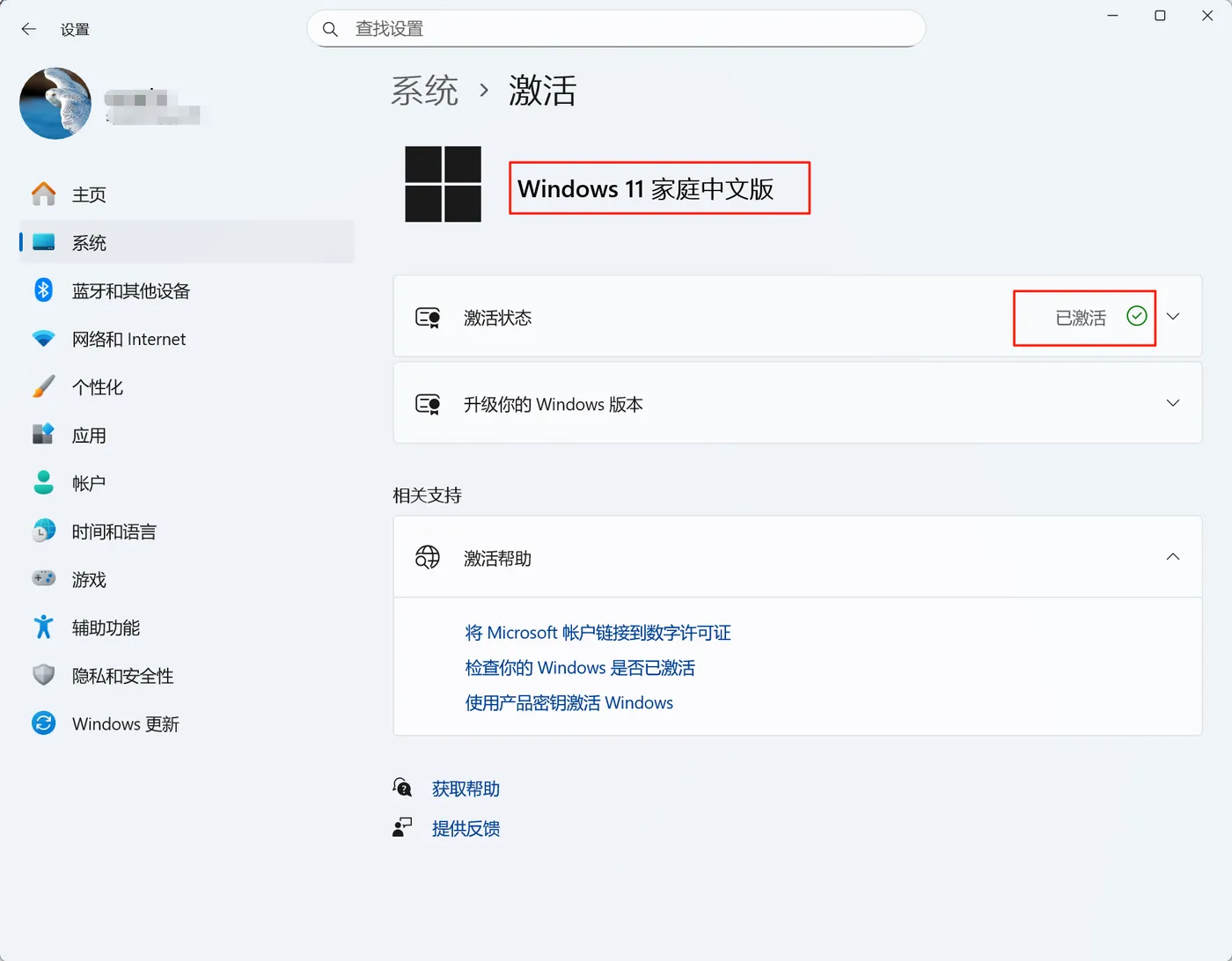Click the 系统 monitor icon

coord(43,242)
